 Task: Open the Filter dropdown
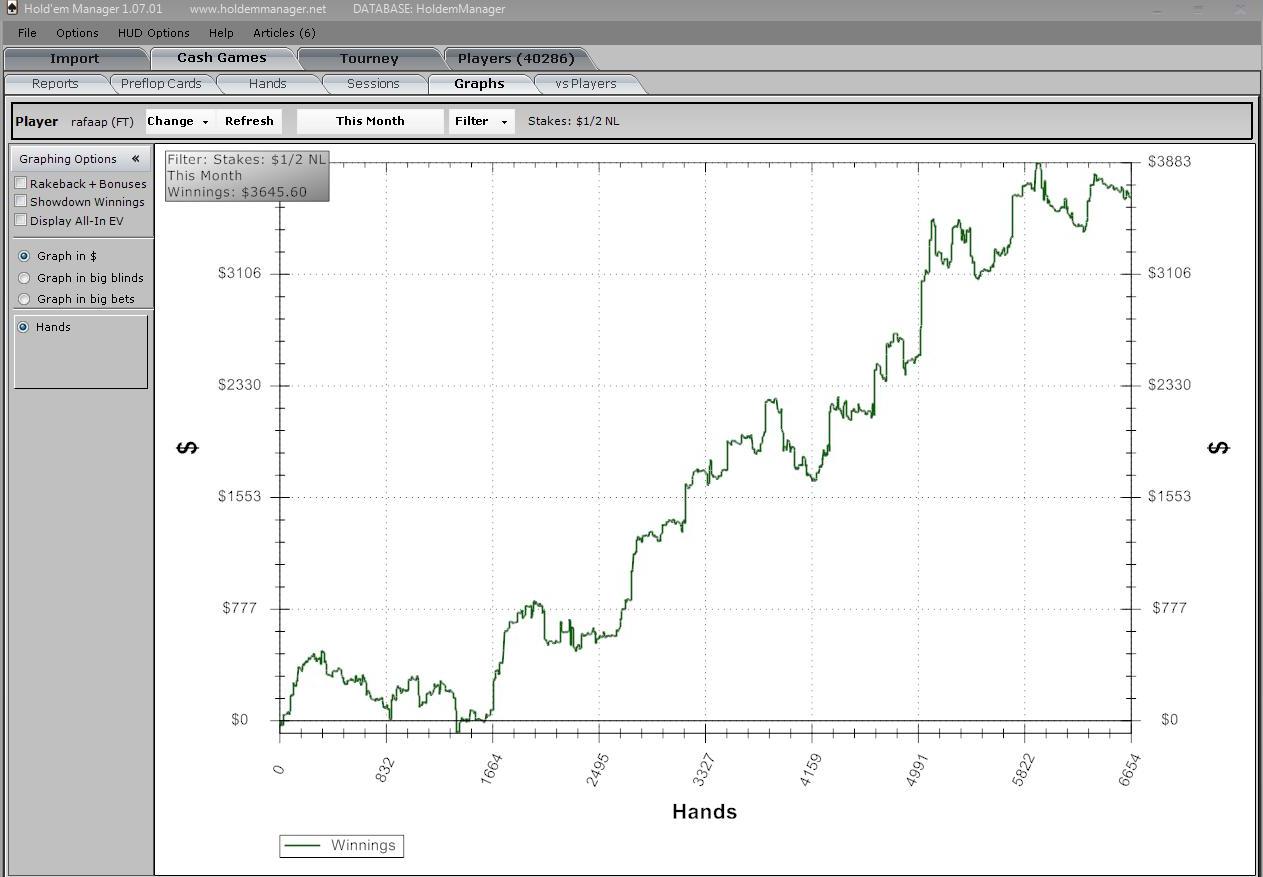pyautogui.click(x=482, y=121)
